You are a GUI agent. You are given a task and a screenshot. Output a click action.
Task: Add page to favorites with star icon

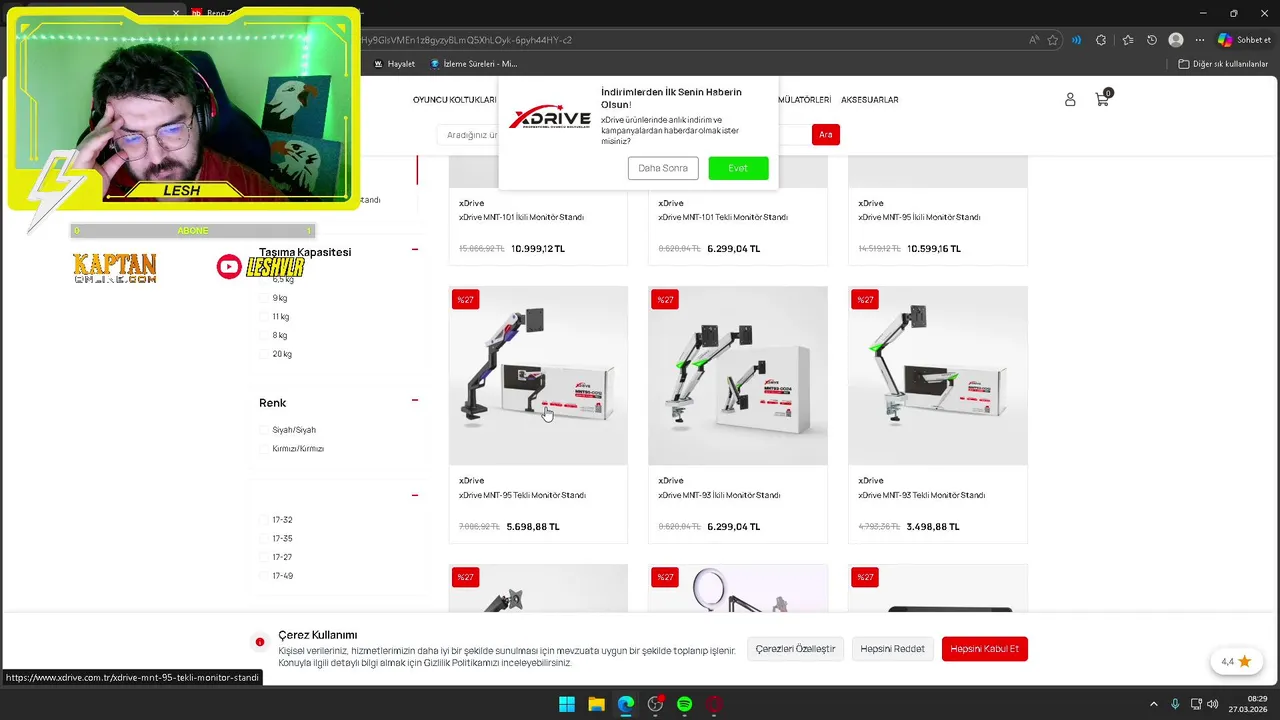(1053, 40)
